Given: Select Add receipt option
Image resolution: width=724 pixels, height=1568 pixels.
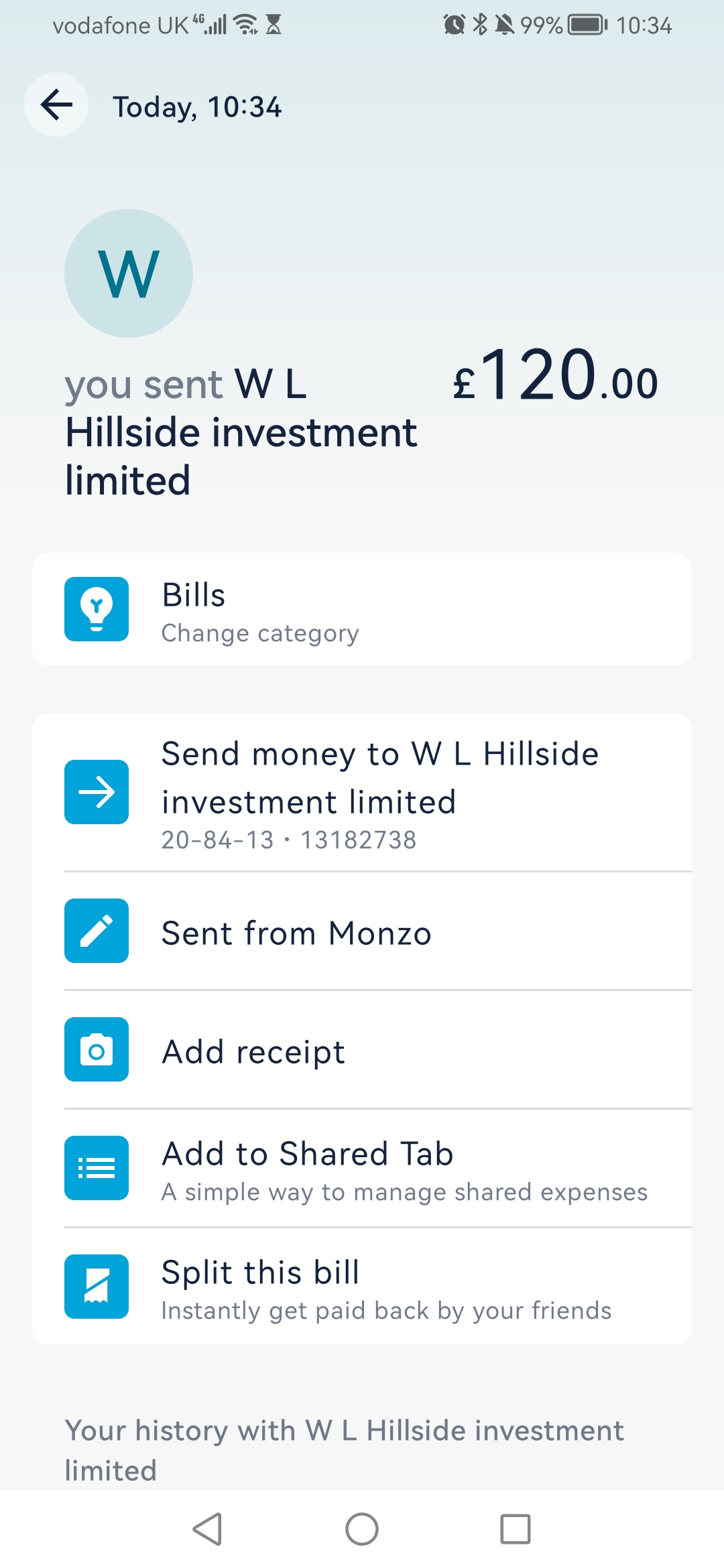Looking at the screenshot, I should coord(253,1052).
